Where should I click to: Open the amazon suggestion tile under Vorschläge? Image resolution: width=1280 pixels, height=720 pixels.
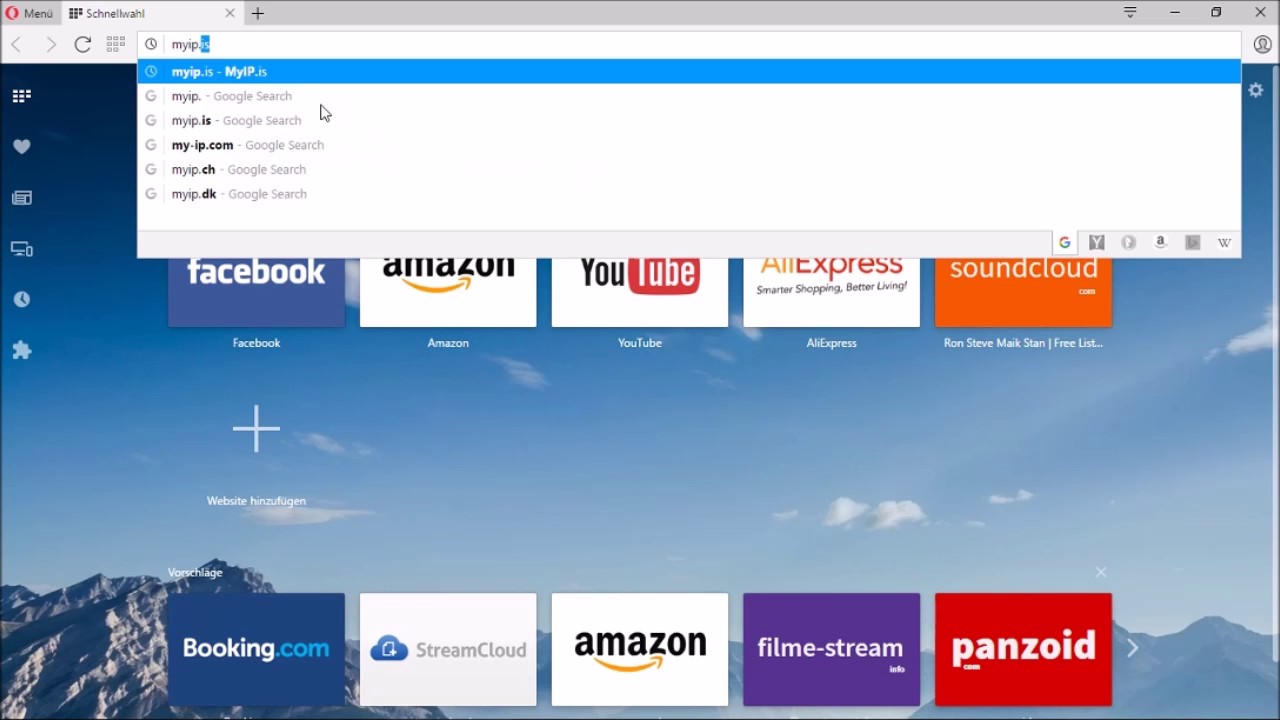point(640,649)
